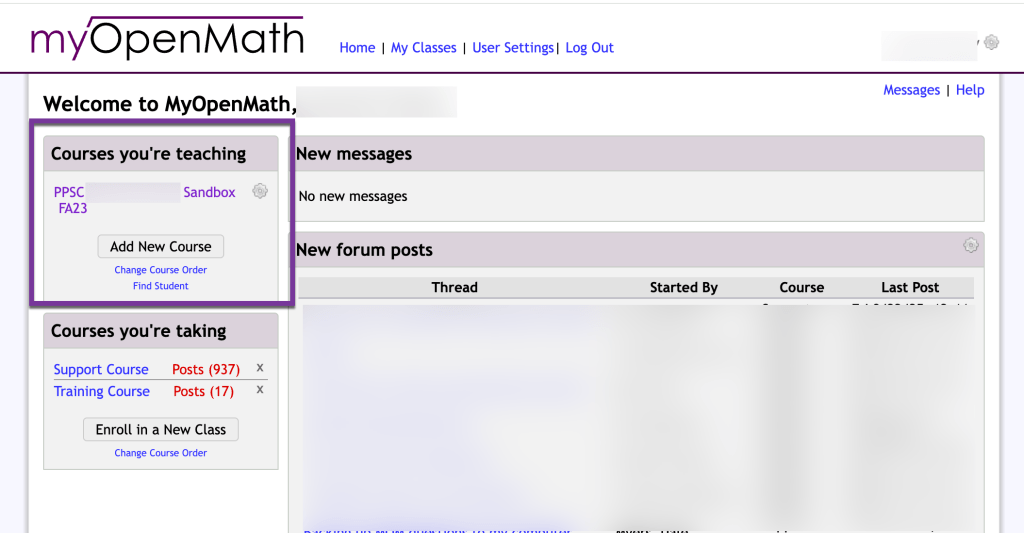The width and height of the screenshot is (1024, 533).
Task: Click Change Course Order under courses taking
Action: [161, 453]
